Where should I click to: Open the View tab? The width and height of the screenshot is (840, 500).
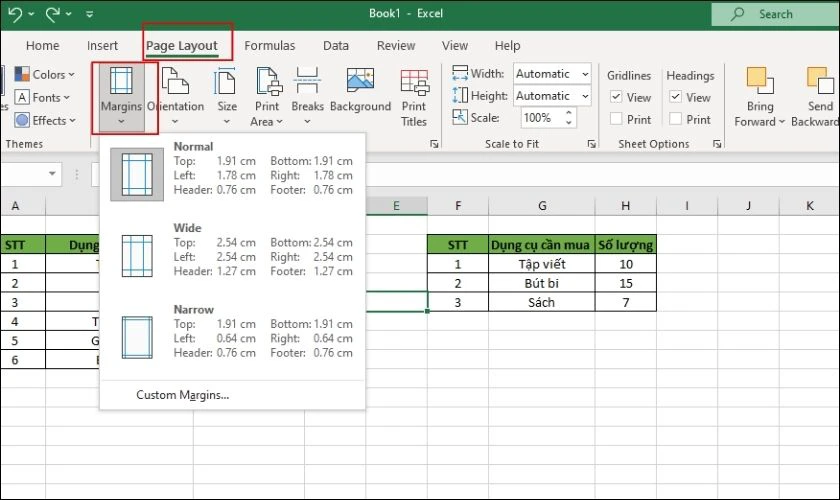click(x=455, y=46)
